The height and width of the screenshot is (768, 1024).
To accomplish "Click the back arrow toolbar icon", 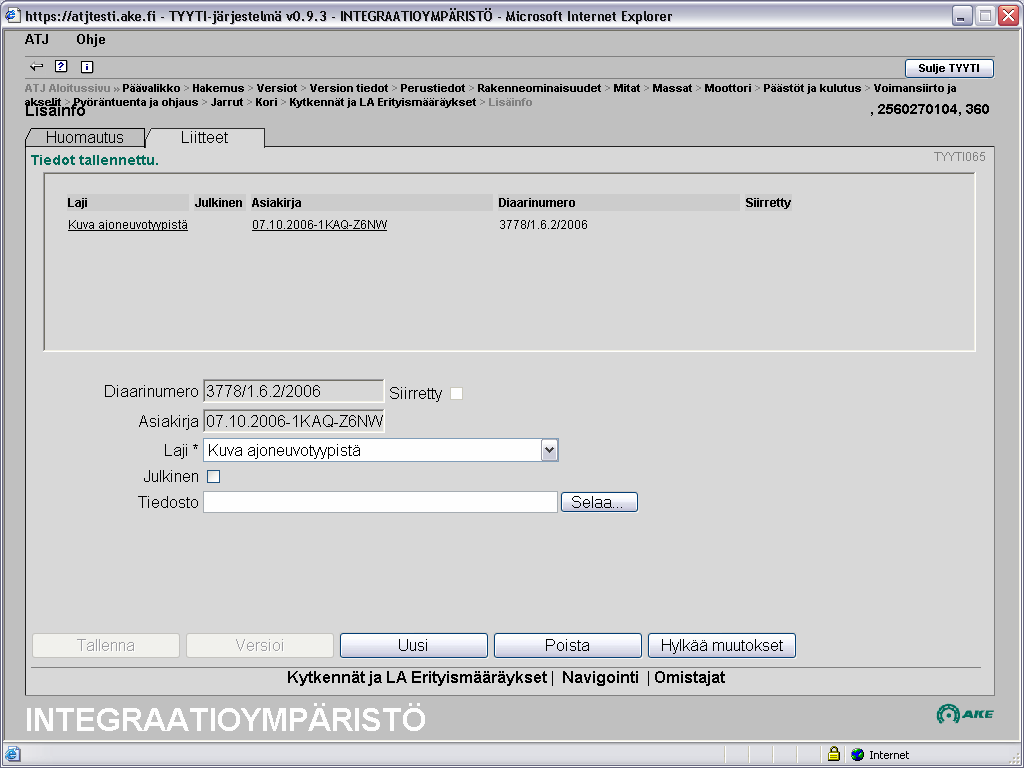I will pos(37,67).
